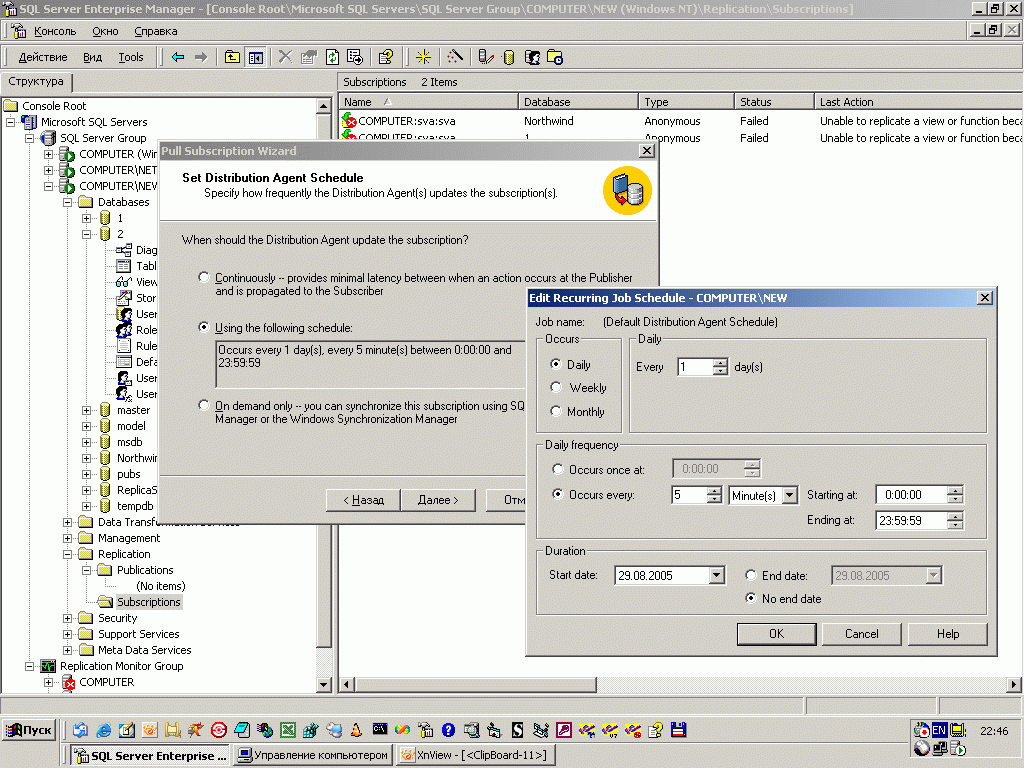Click the Пуск start button
Screen dimensions: 1024x768
29,730
